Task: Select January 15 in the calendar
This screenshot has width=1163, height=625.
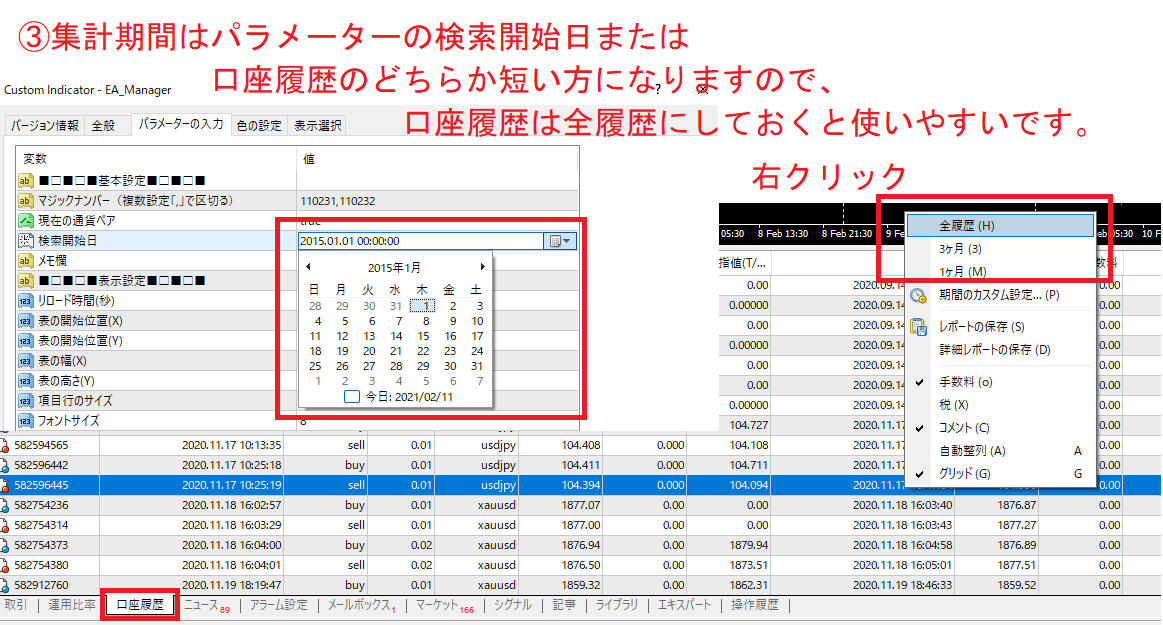Action: click(423, 336)
